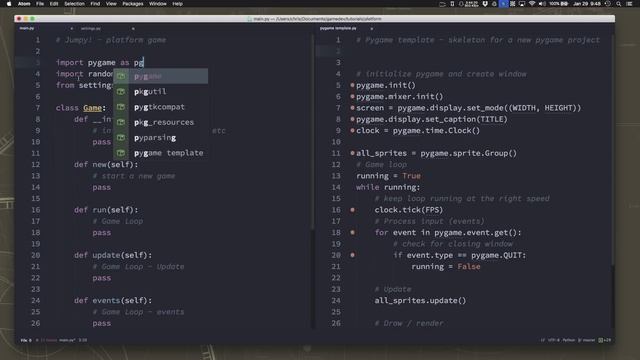640x360 pixels.
Task: Open the Window menu
Action: (x=158, y=4)
